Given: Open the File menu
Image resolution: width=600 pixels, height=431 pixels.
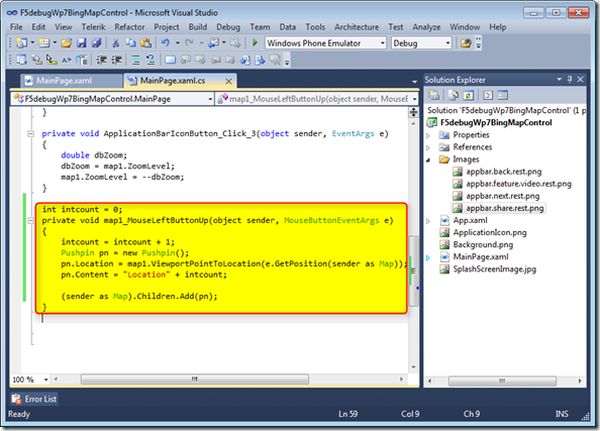Looking at the screenshot, I should pos(16,27).
